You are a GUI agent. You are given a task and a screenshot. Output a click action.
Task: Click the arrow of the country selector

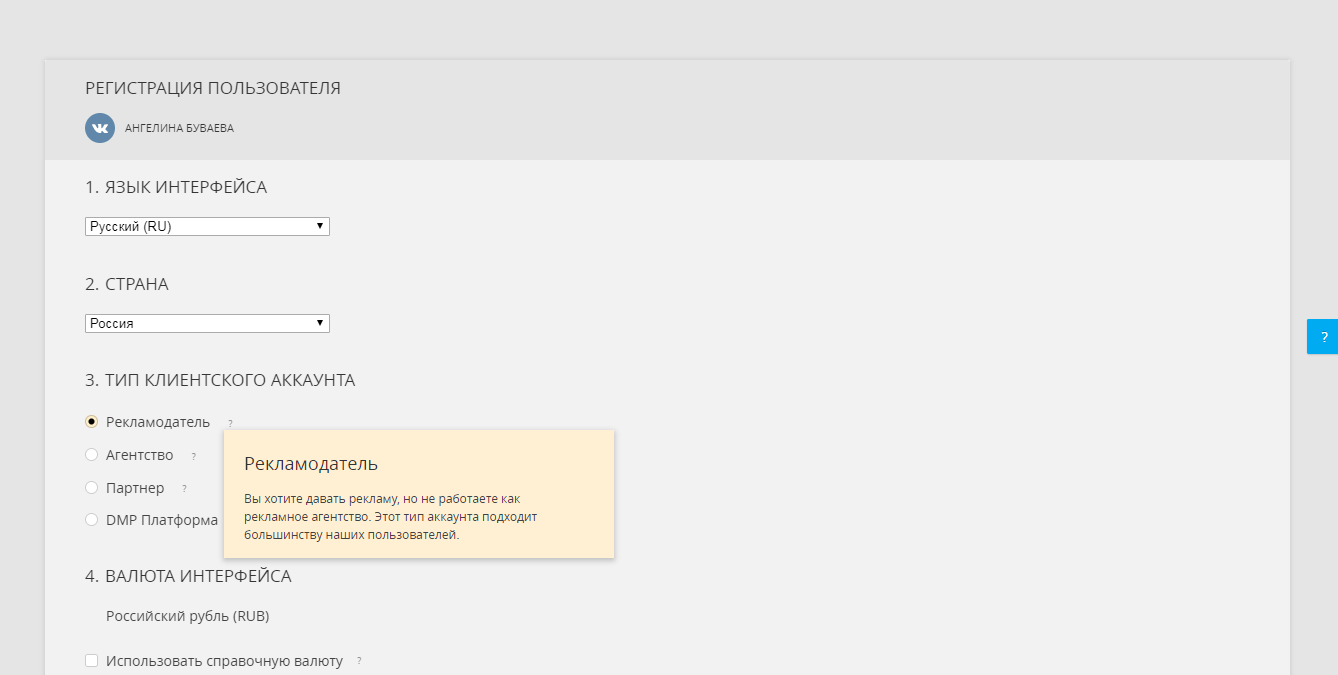coord(320,324)
